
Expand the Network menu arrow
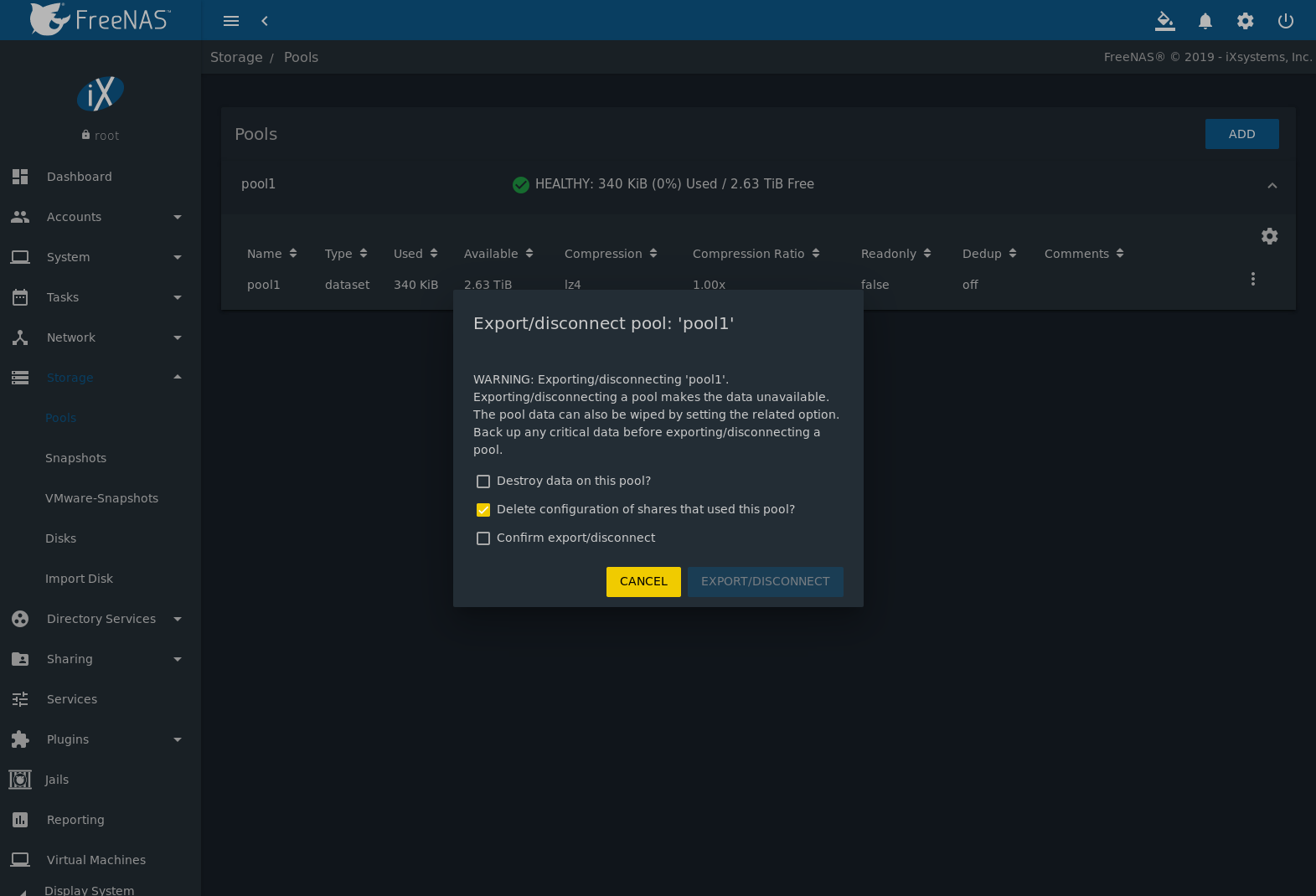coord(178,338)
